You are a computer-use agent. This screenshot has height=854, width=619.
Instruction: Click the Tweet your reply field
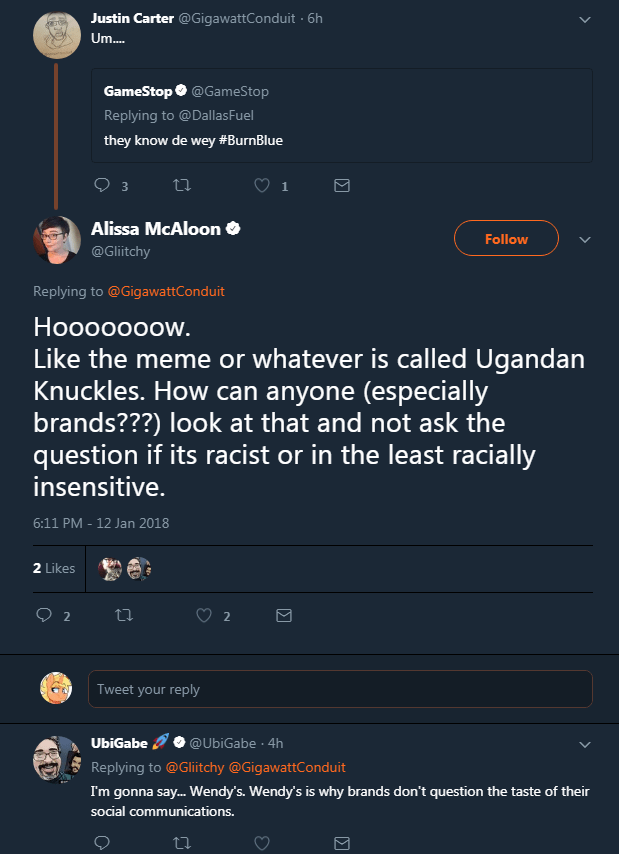point(340,689)
